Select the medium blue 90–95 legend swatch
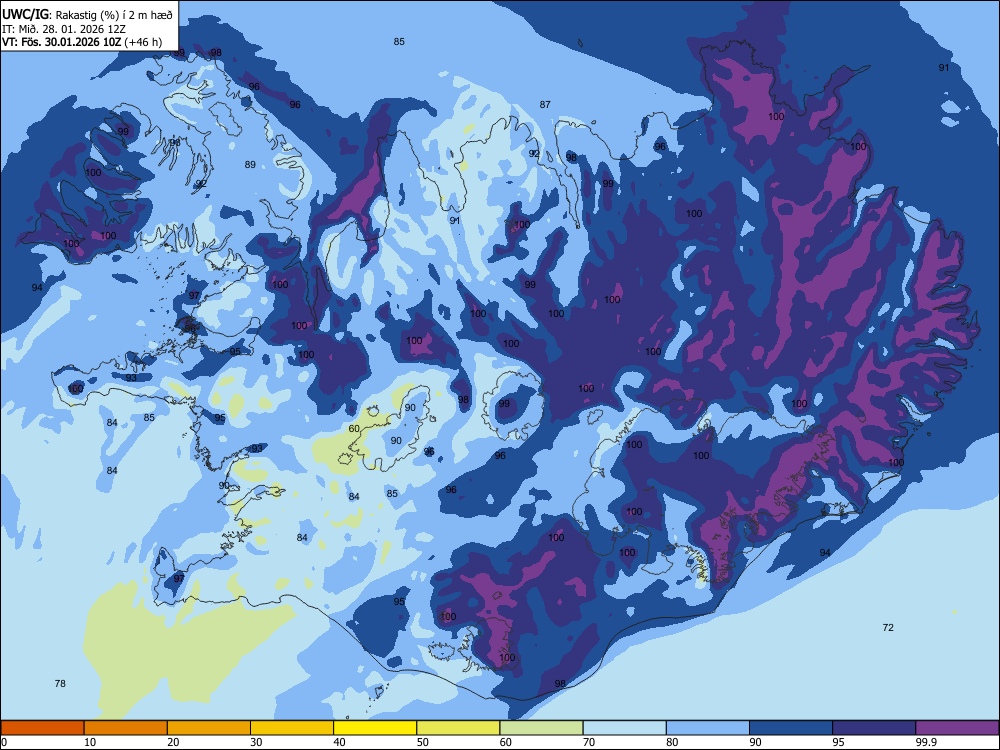Image resolution: width=1000 pixels, height=750 pixels. (791, 728)
